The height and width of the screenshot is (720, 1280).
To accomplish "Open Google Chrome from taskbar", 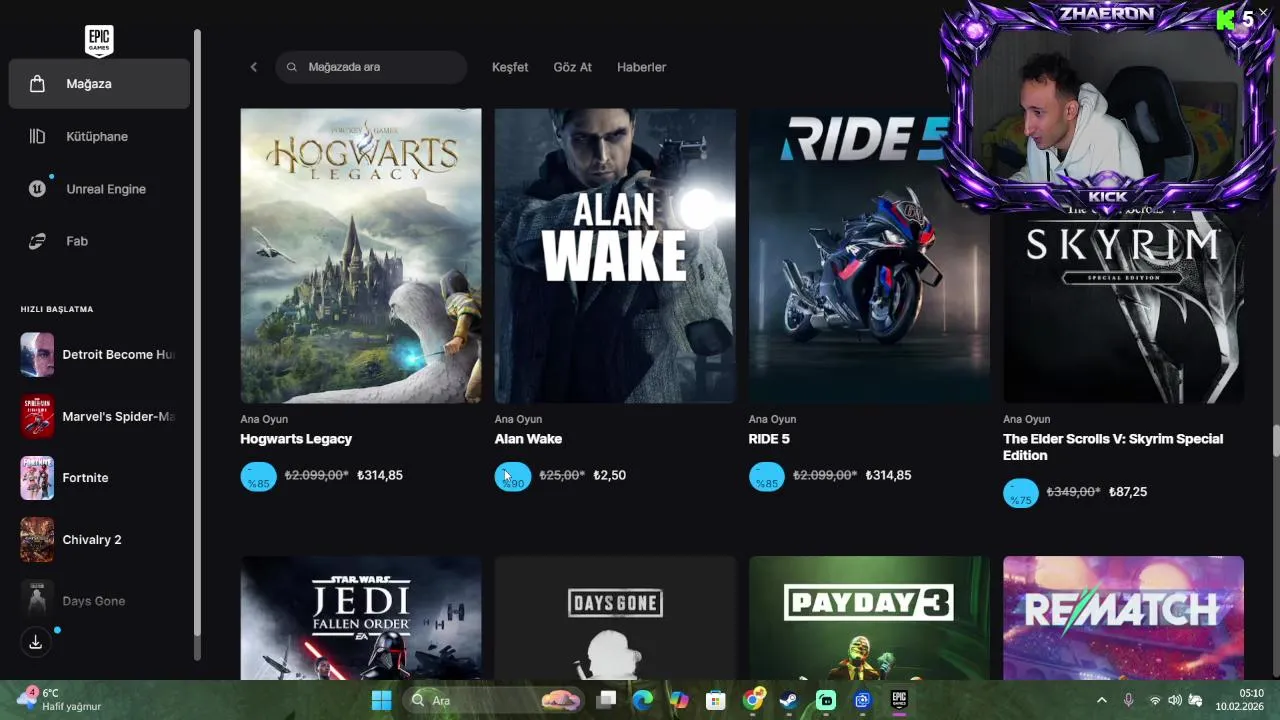I will coord(753,700).
